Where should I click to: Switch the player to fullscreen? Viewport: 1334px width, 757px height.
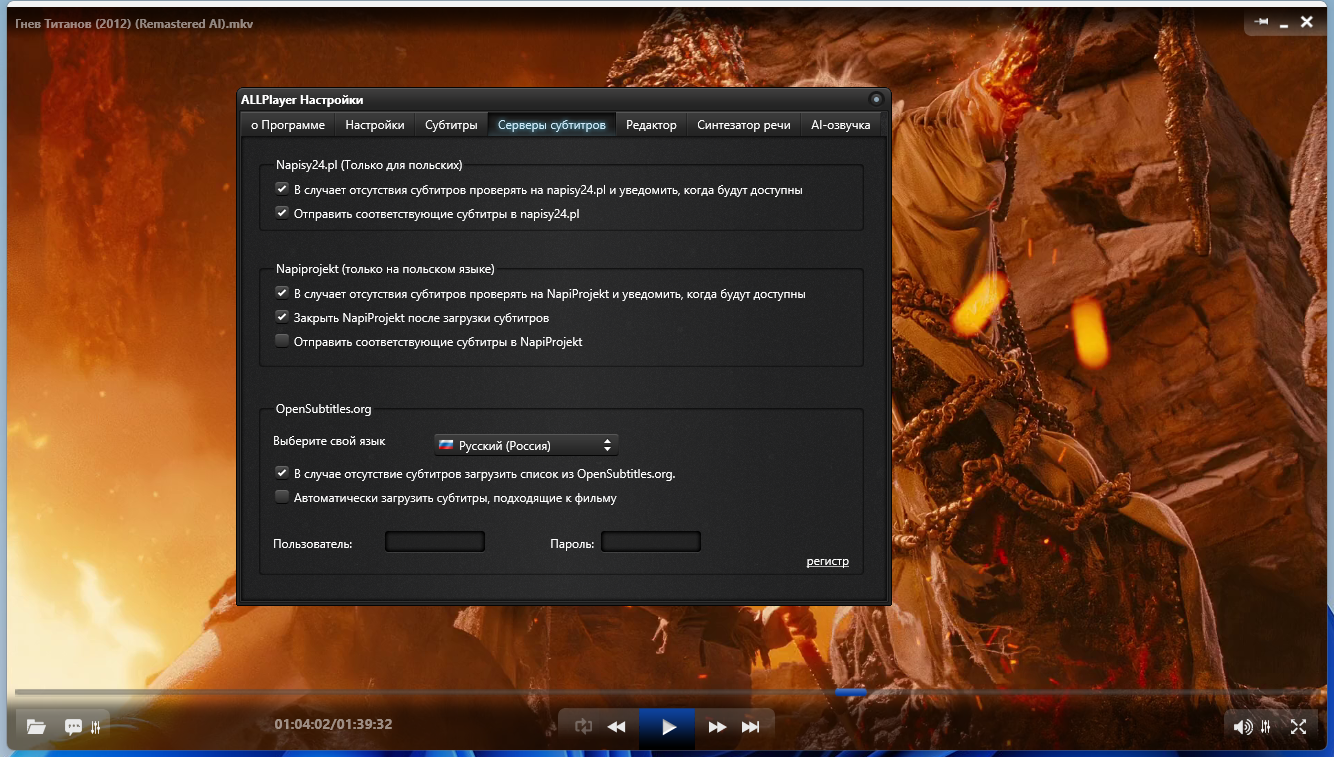pos(1298,727)
